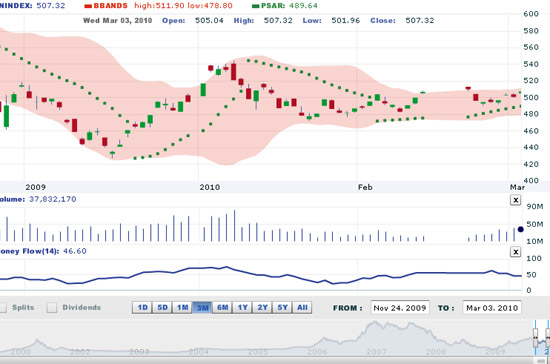This screenshot has height=364, width=550.
Task: Select the 3M time range
Action: click(202, 308)
